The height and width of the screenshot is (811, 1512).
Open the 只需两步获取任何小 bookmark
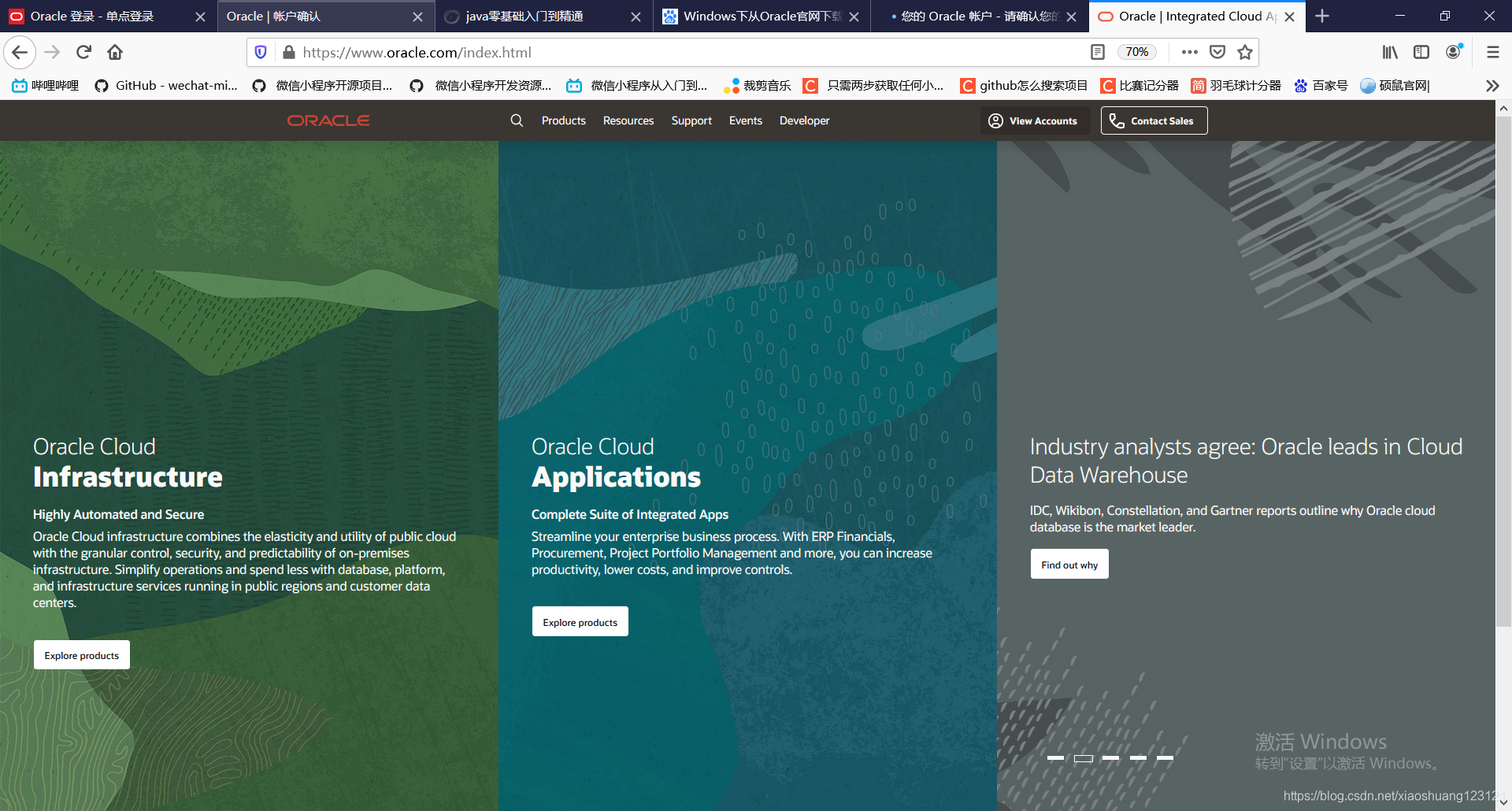click(873, 86)
